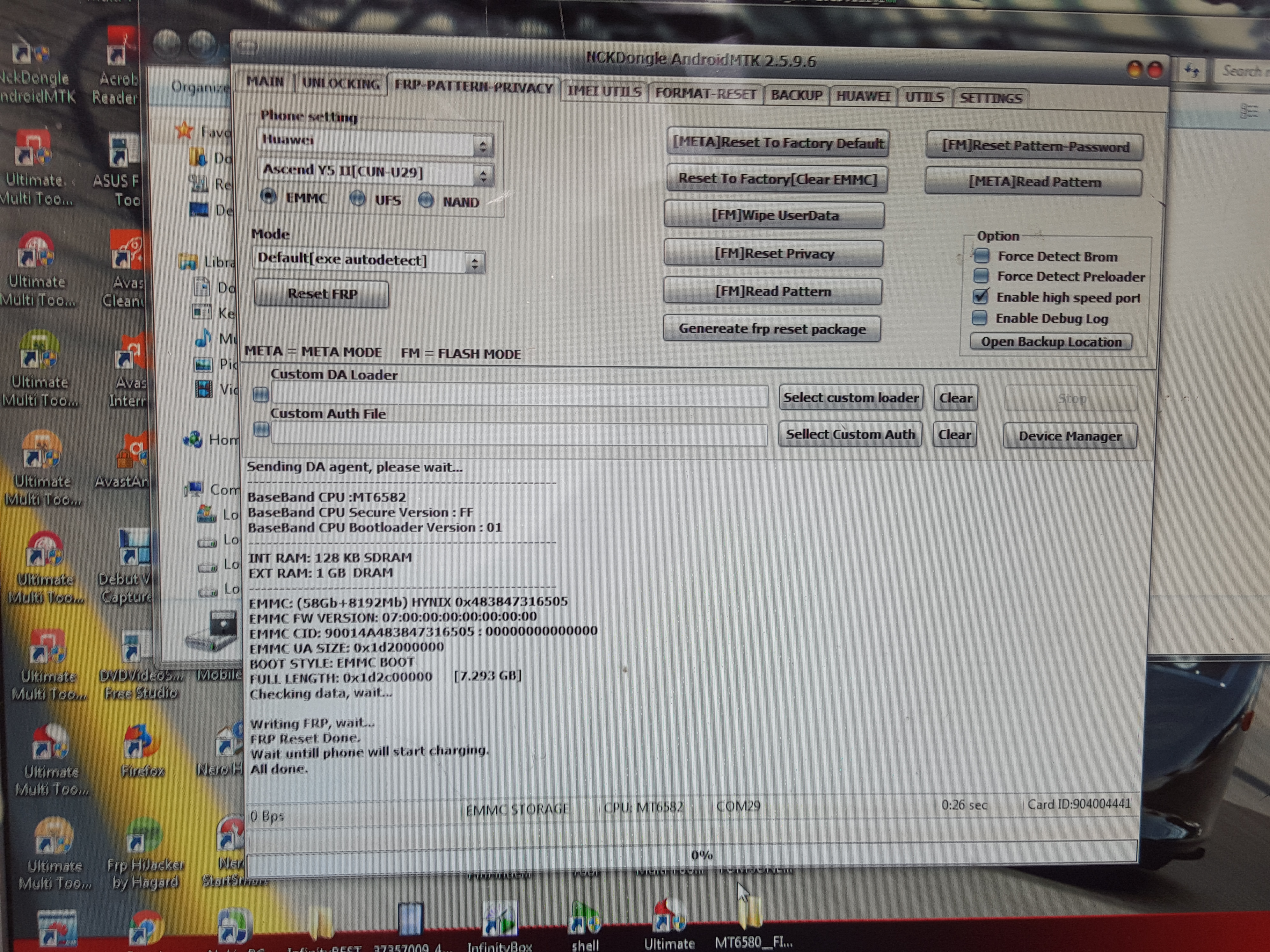Open the Default exe autodetect Mode dropdown
This screenshot has width=1270, height=952.
pyautogui.click(x=474, y=263)
